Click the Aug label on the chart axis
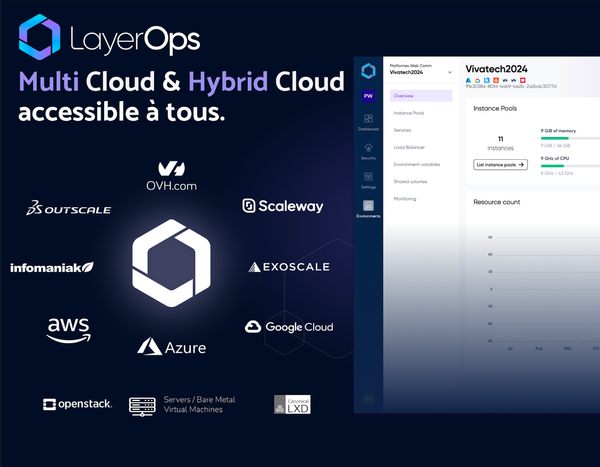Screen dimensions: 600x467 [538, 348]
